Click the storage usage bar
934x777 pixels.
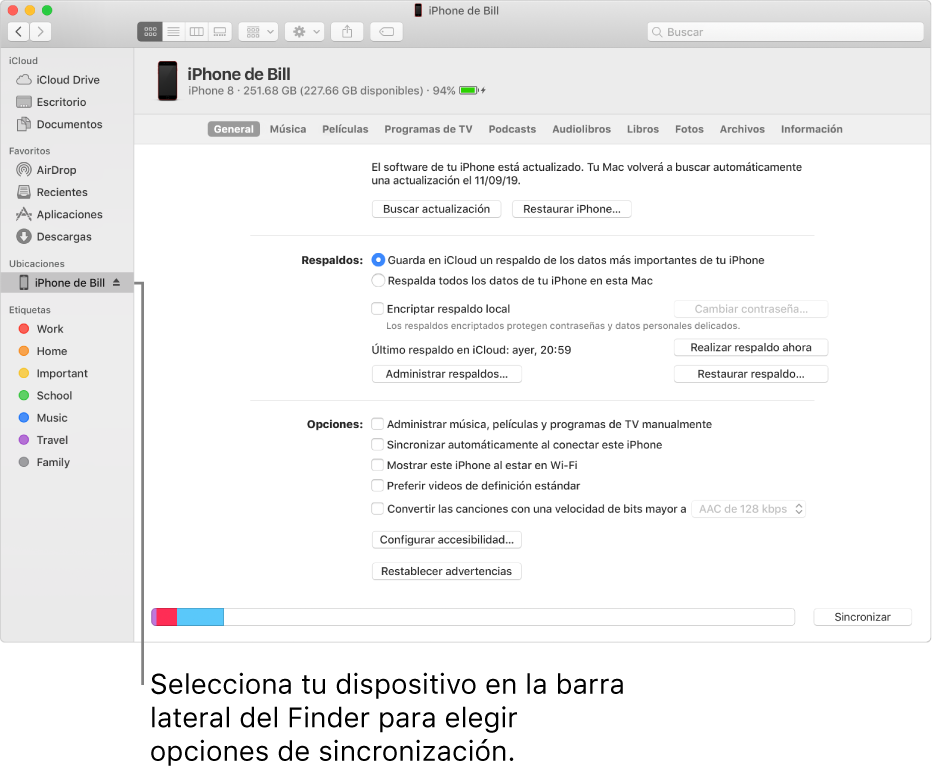point(473,617)
